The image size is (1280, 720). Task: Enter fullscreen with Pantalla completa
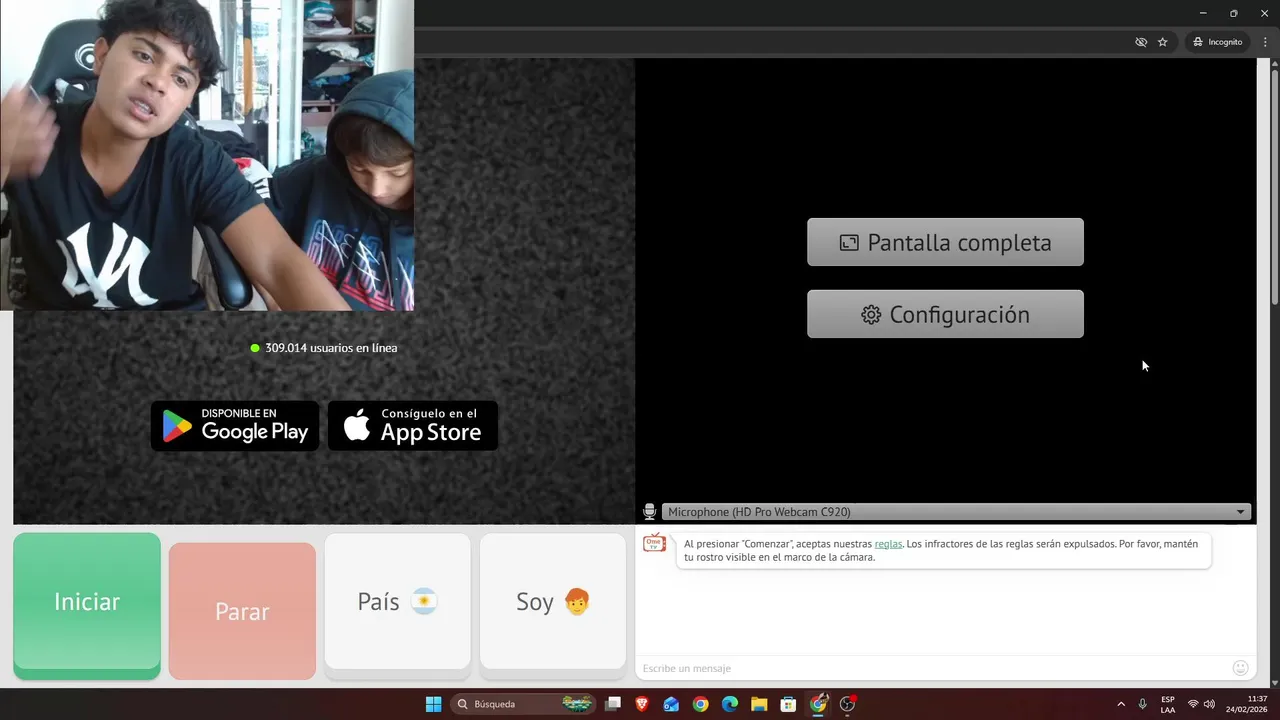(x=945, y=242)
